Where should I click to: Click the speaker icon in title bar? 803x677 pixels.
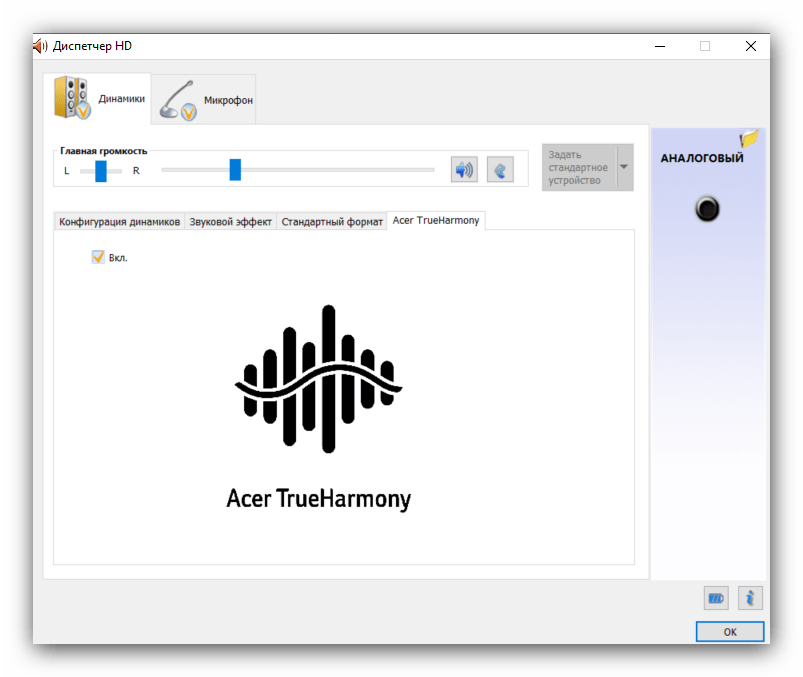point(40,46)
